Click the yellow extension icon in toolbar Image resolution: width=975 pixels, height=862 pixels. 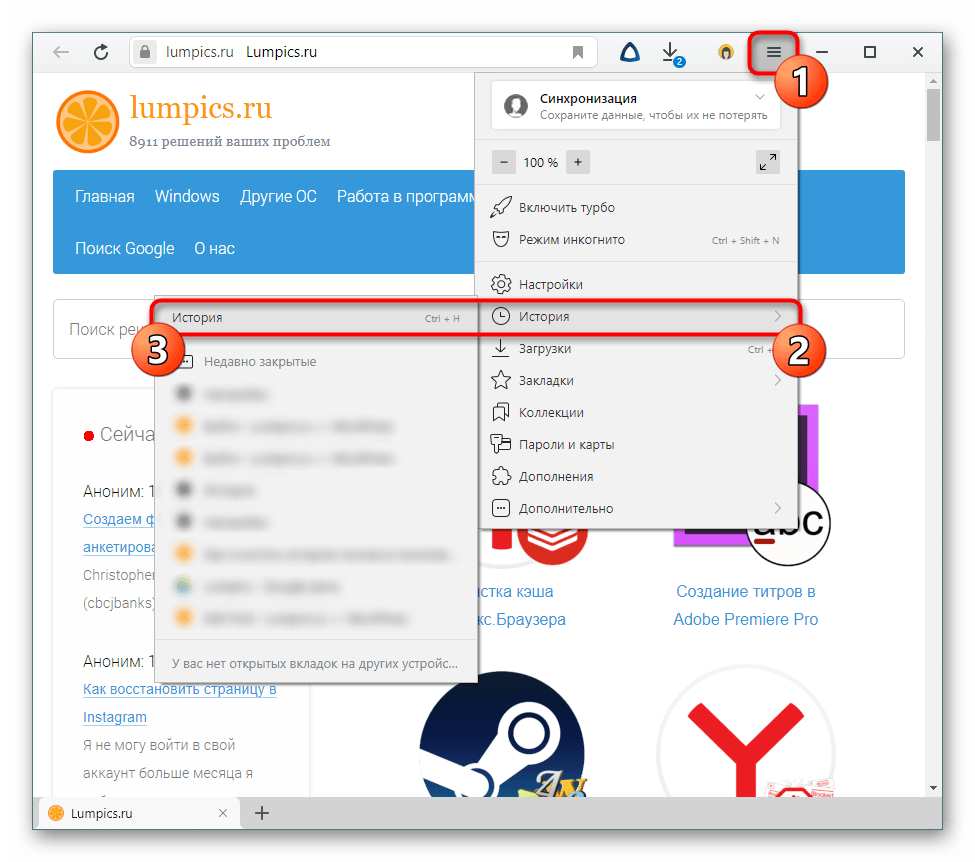[x=726, y=52]
